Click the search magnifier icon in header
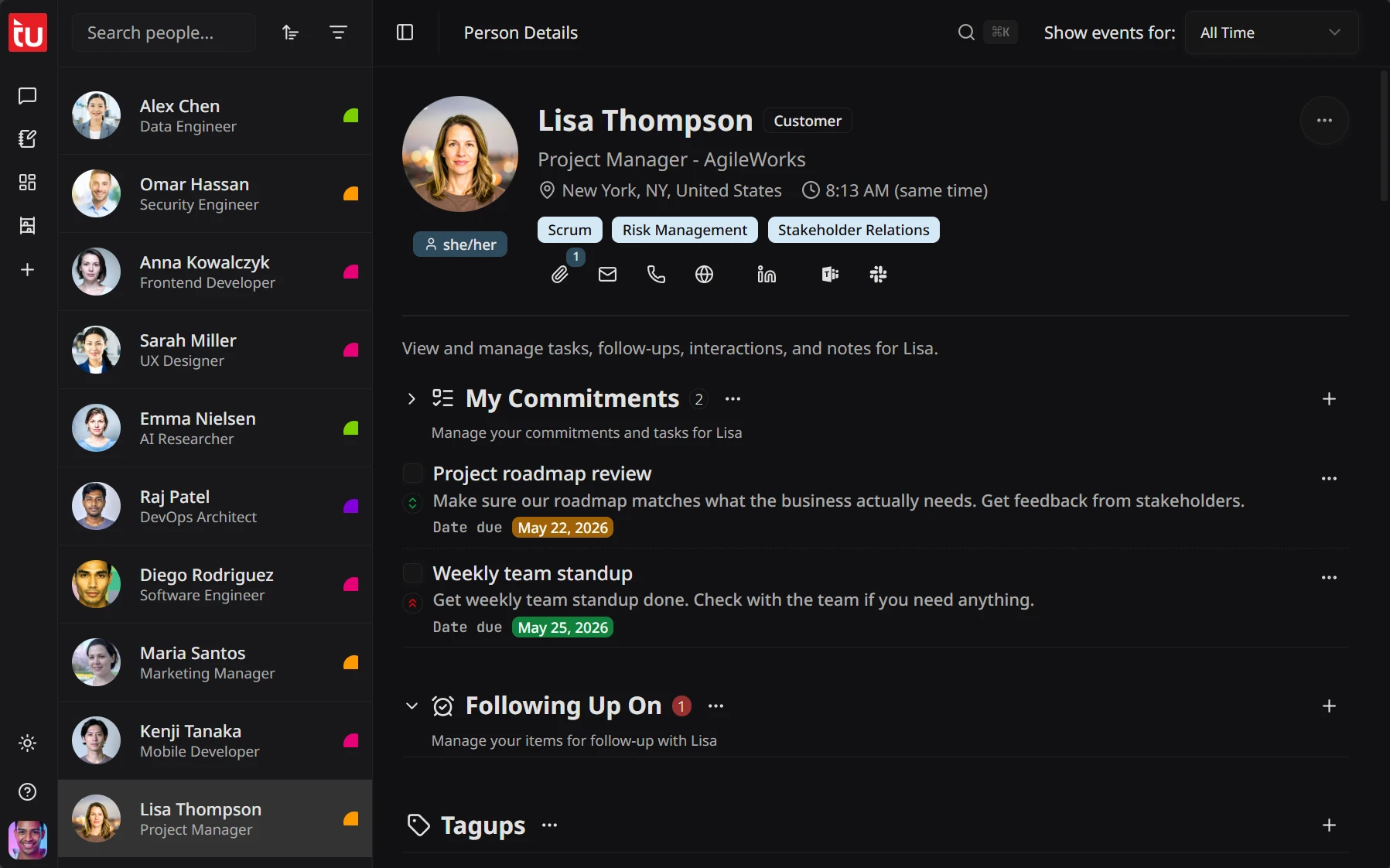This screenshot has height=868, width=1390. pos(966,32)
